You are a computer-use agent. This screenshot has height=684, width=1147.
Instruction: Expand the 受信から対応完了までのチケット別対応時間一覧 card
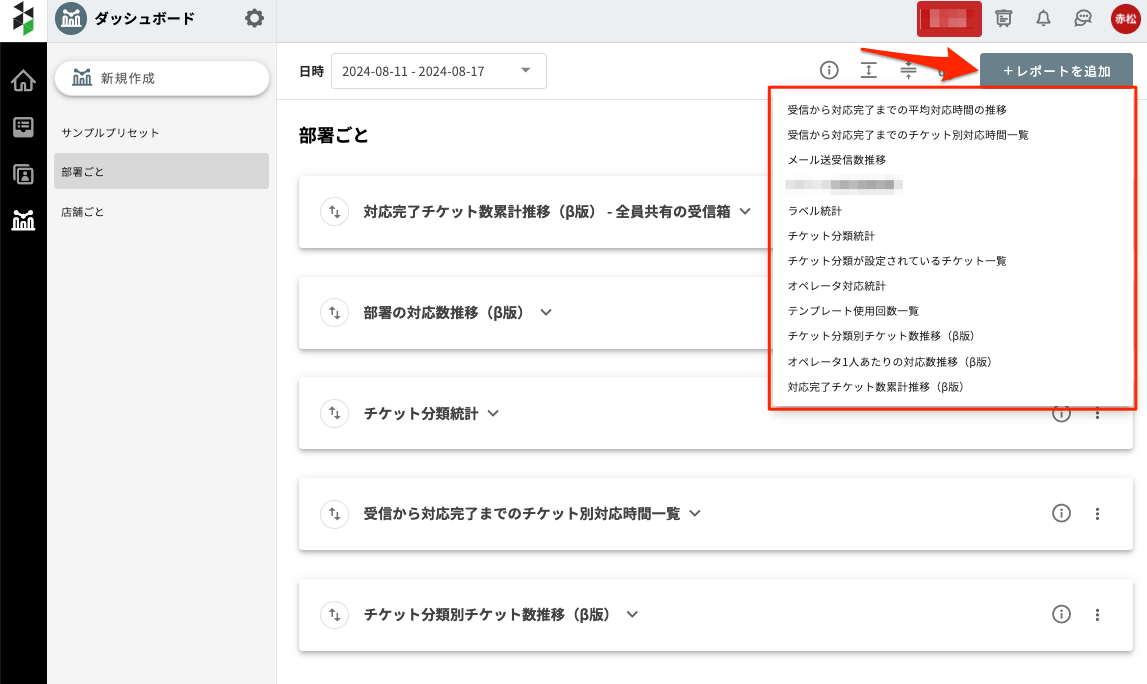coord(696,514)
